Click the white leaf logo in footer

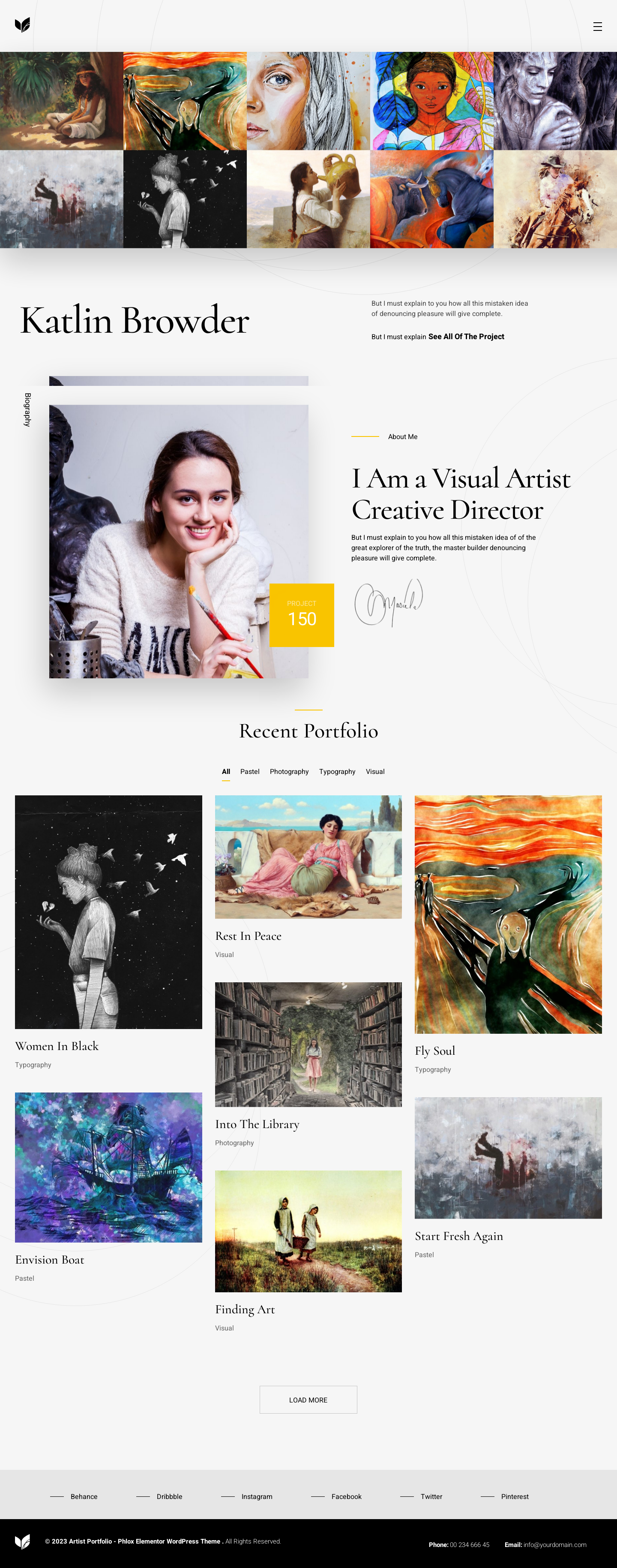click(23, 1541)
